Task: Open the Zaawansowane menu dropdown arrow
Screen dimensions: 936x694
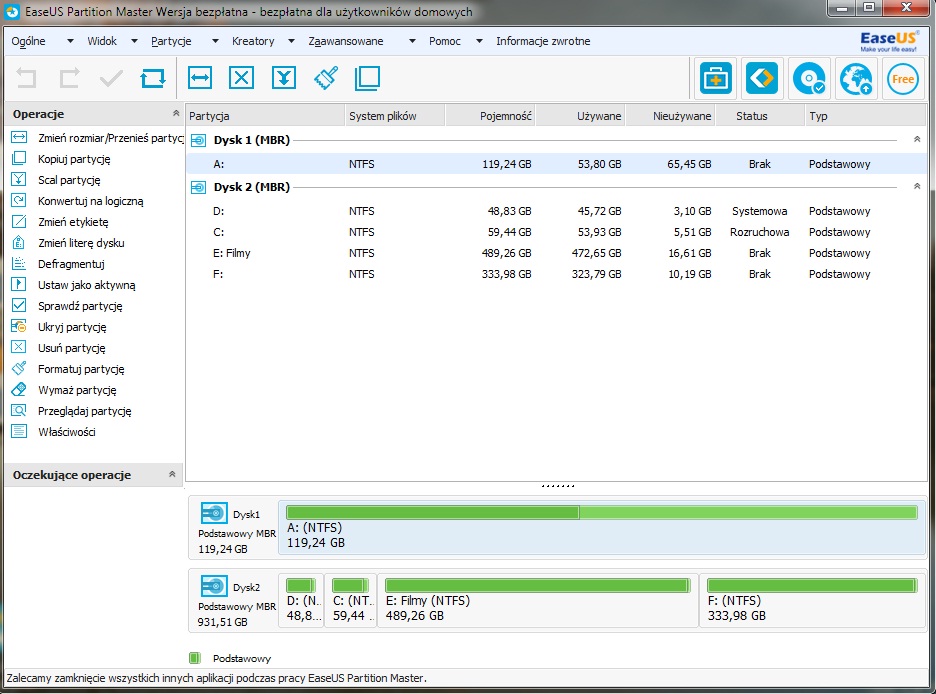Action: pos(412,41)
